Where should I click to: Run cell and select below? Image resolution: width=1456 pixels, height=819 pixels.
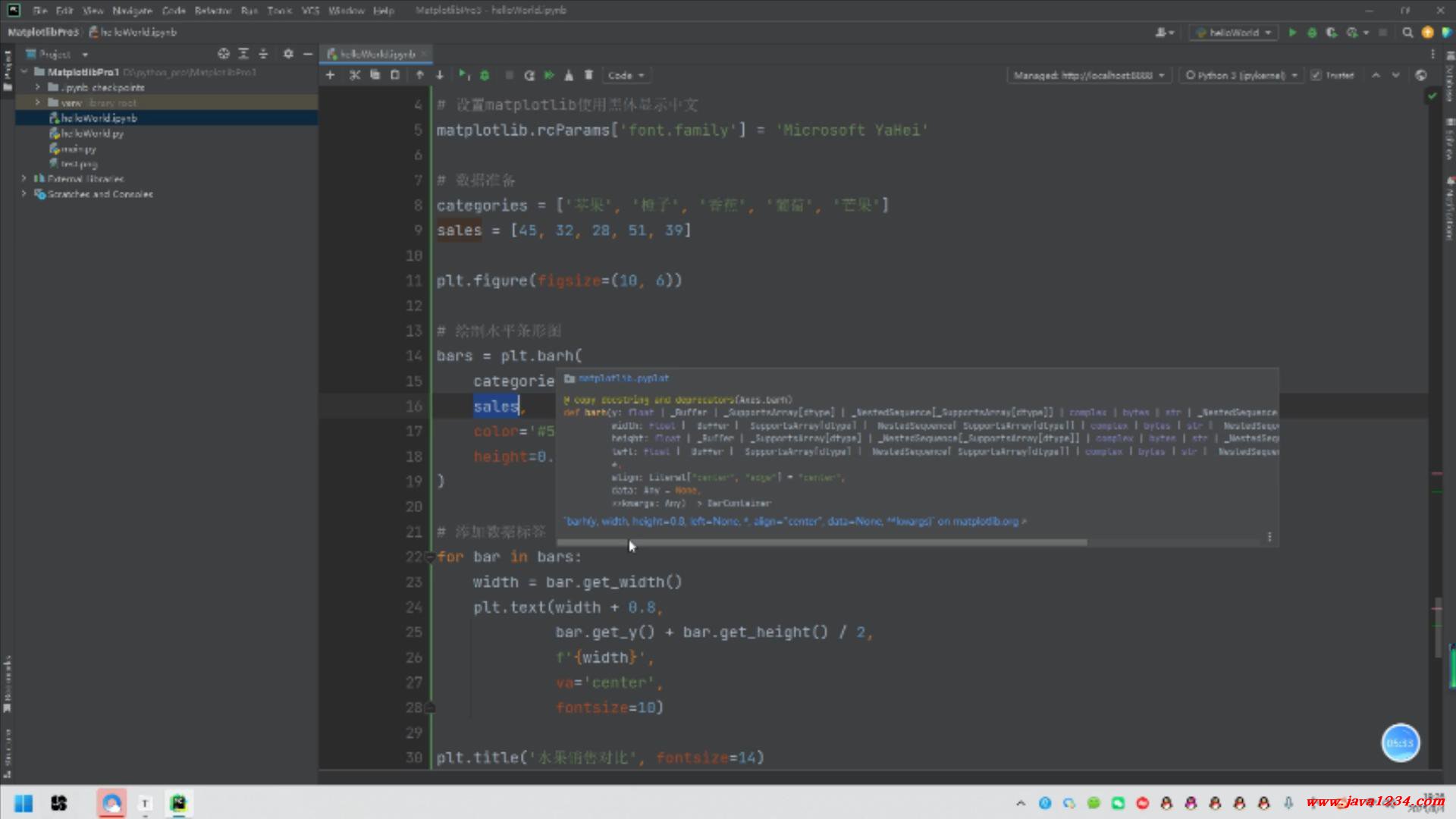click(463, 75)
